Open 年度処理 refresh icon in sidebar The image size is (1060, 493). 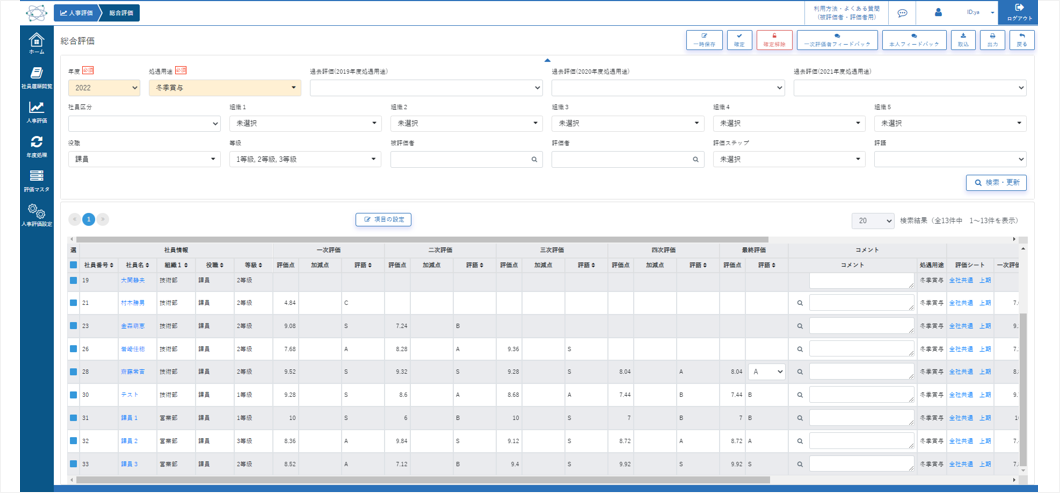coord(36,144)
